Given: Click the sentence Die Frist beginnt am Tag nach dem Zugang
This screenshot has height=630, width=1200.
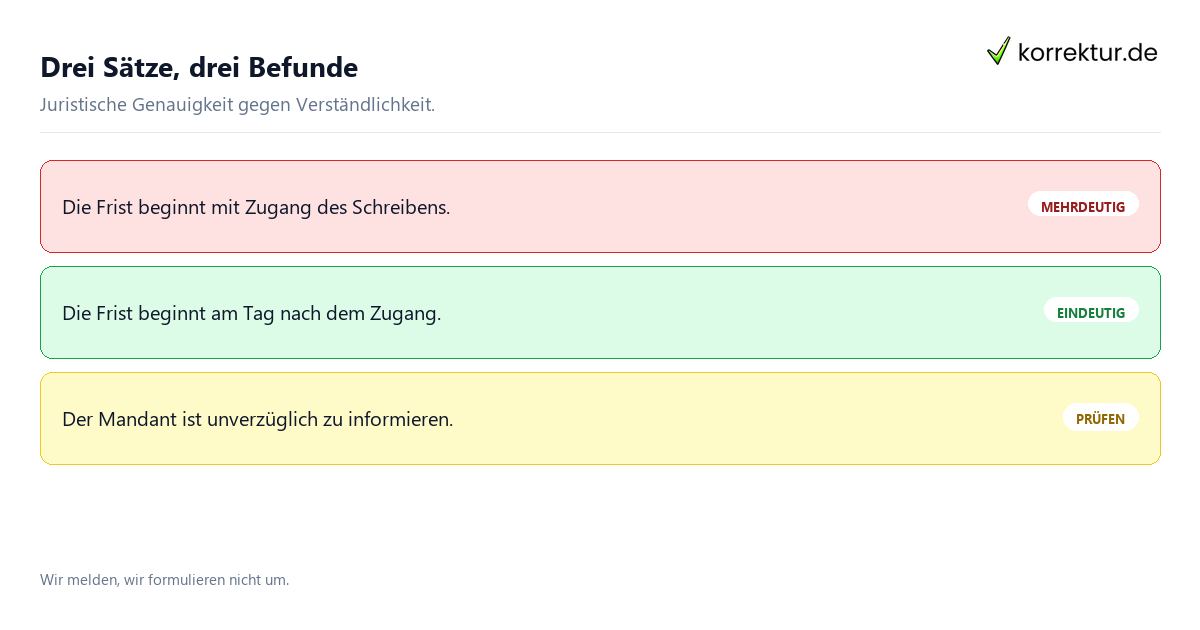Looking at the screenshot, I should [251, 314].
